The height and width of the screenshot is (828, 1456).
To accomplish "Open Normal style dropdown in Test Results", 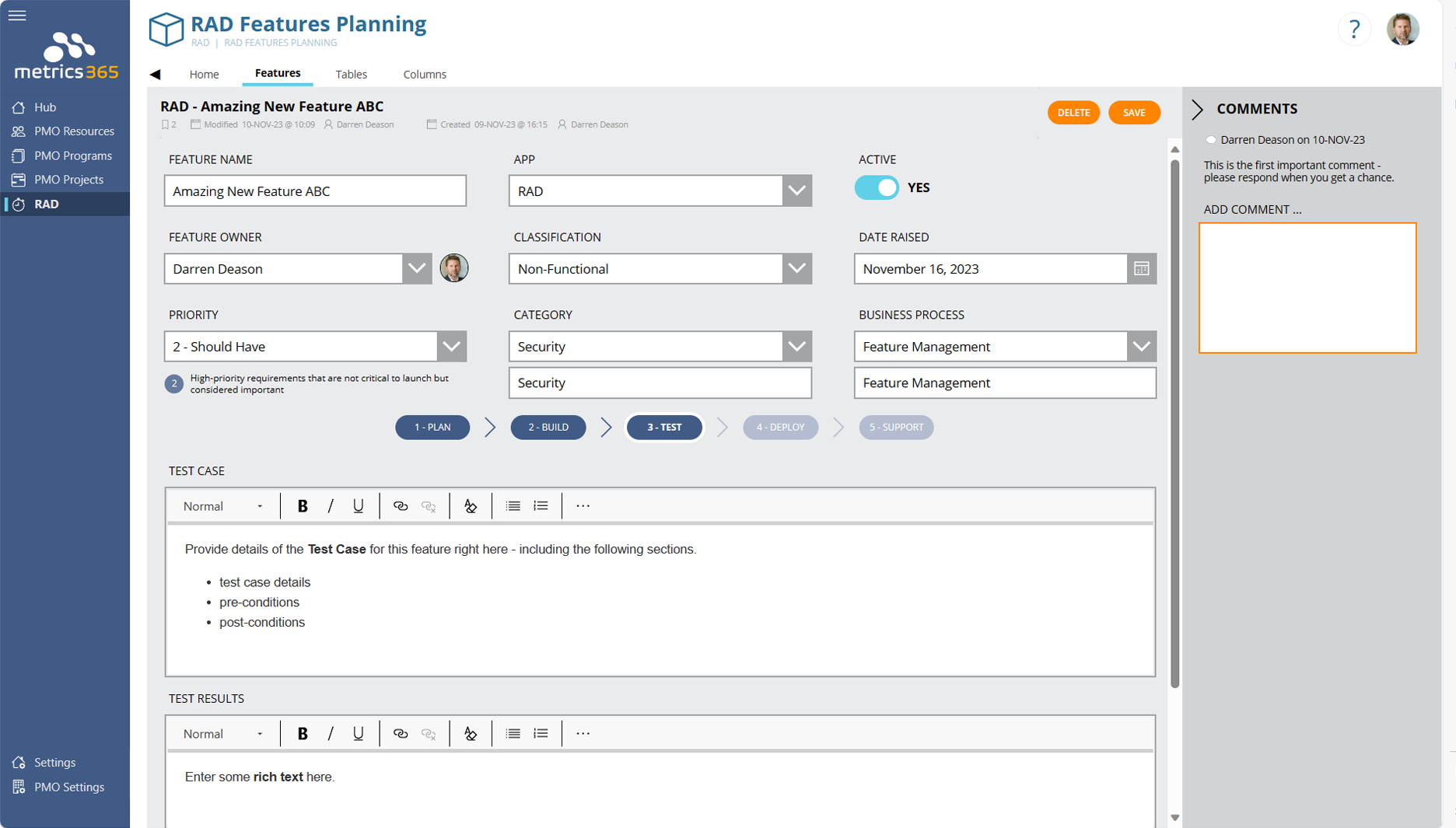I will click(x=223, y=734).
